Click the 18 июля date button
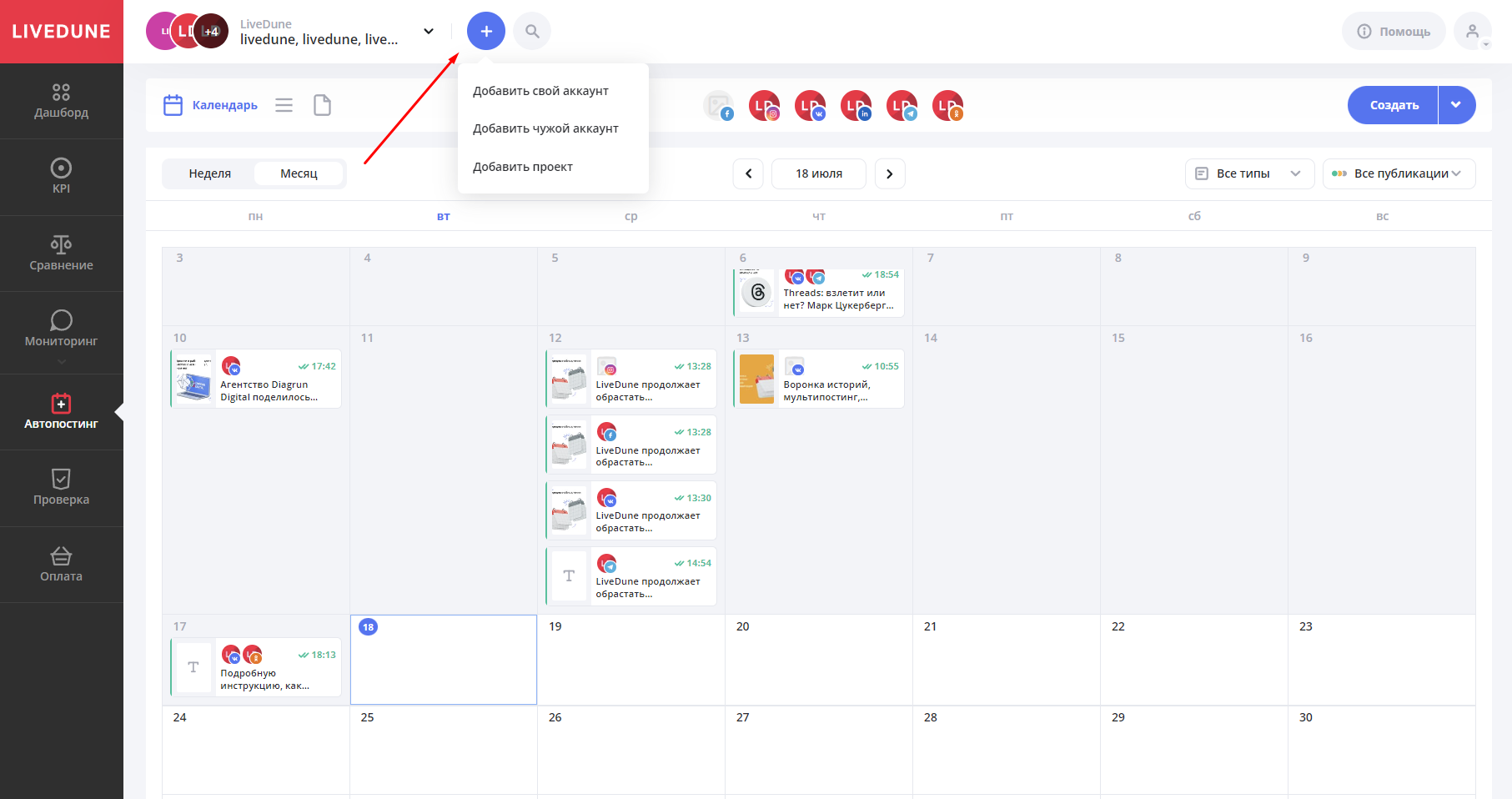Image resolution: width=1512 pixels, height=799 pixels. click(x=819, y=173)
